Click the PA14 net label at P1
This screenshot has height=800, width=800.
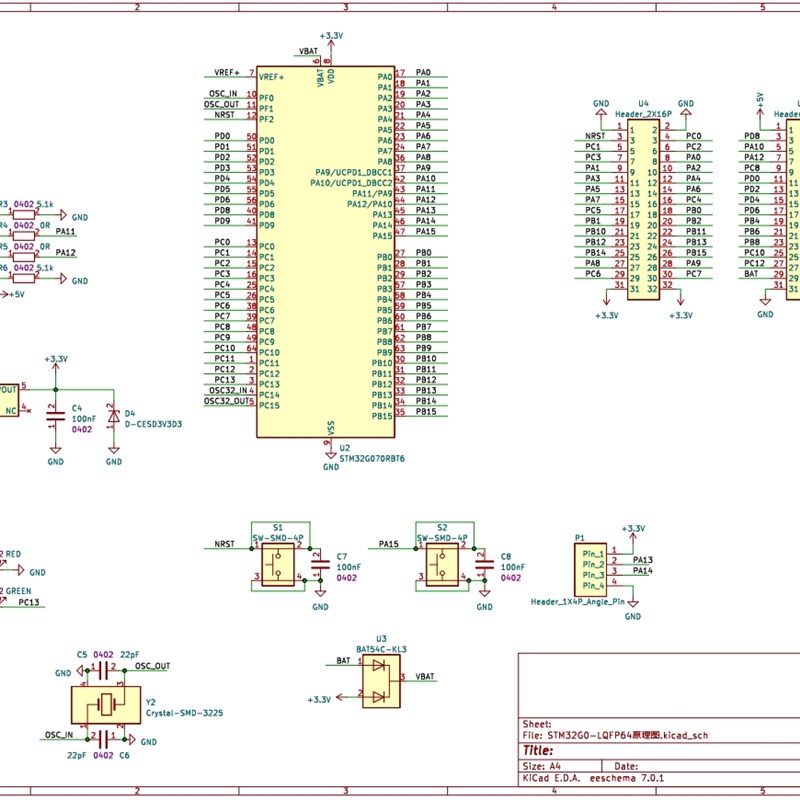pyautogui.click(x=643, y=570)
